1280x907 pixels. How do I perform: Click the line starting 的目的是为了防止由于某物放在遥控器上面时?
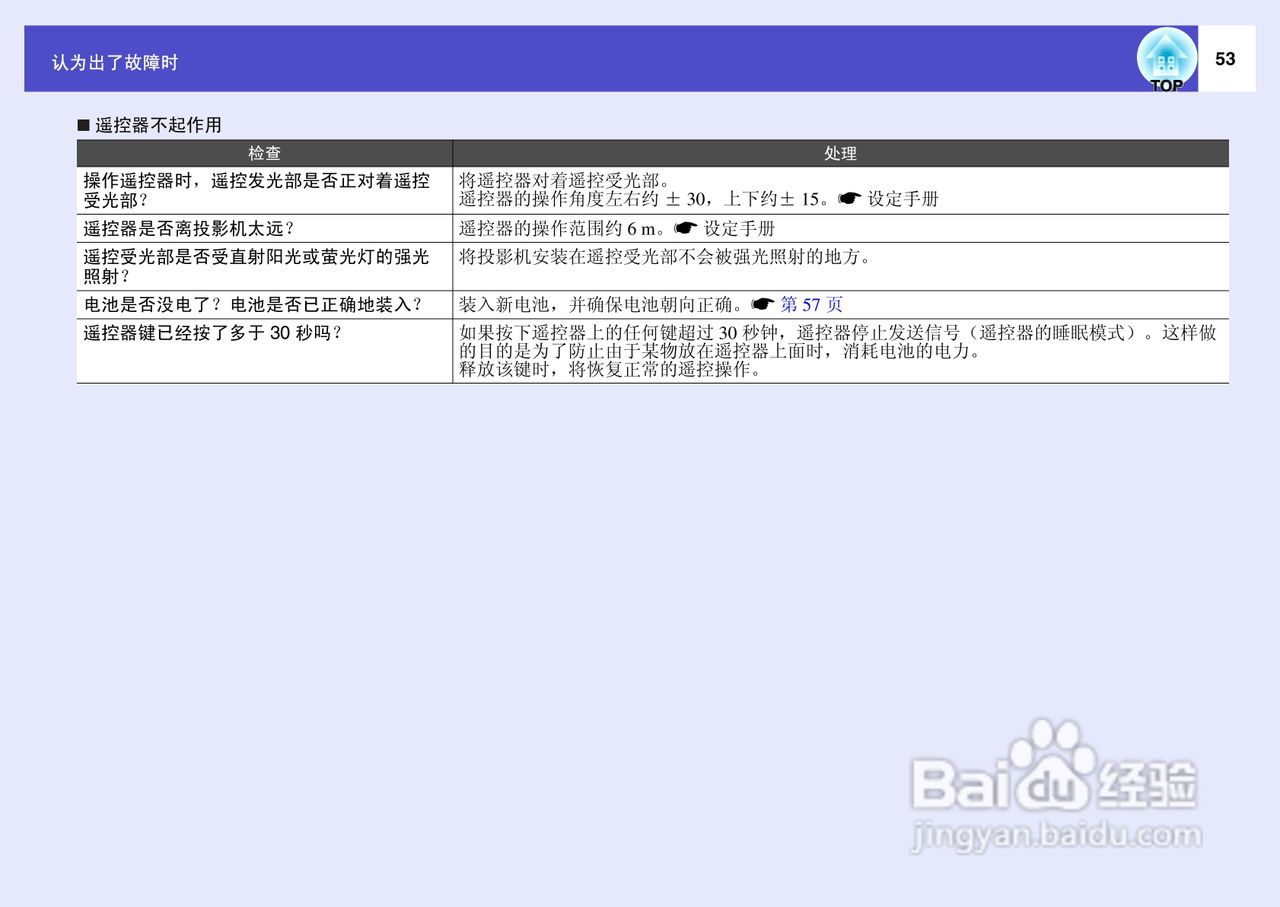click(720, 351)
